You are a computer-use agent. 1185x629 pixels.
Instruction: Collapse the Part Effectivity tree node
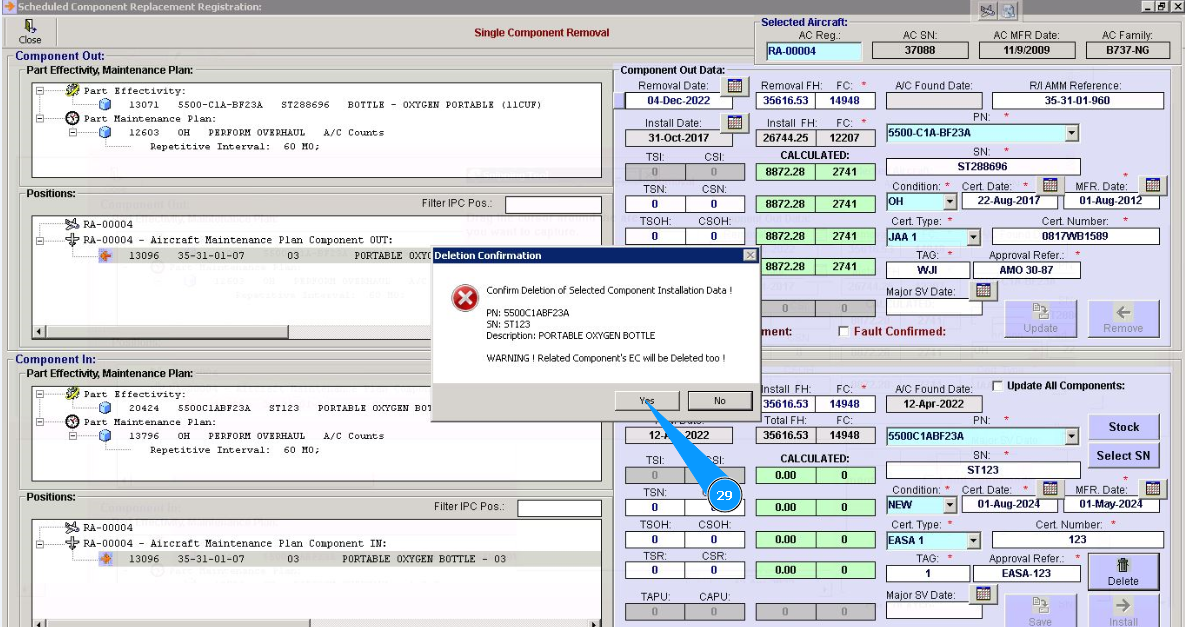click(41, 91)
